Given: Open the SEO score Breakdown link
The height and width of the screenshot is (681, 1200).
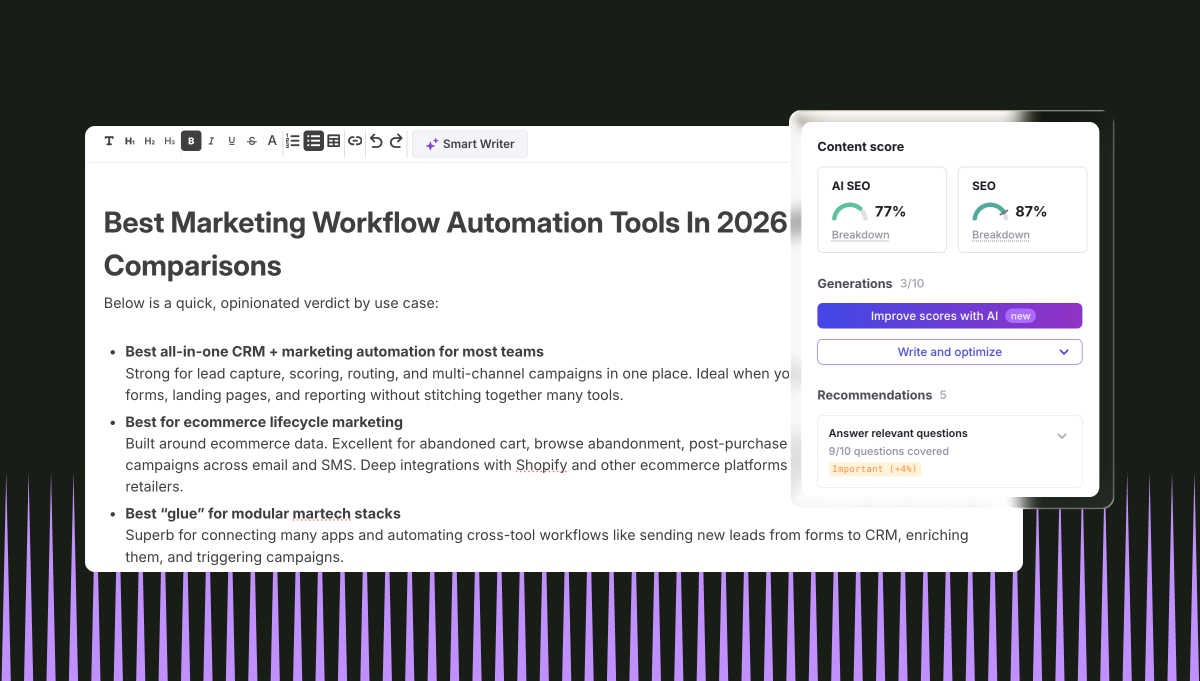Looking at the screenshot, I should click(1001, 235).
